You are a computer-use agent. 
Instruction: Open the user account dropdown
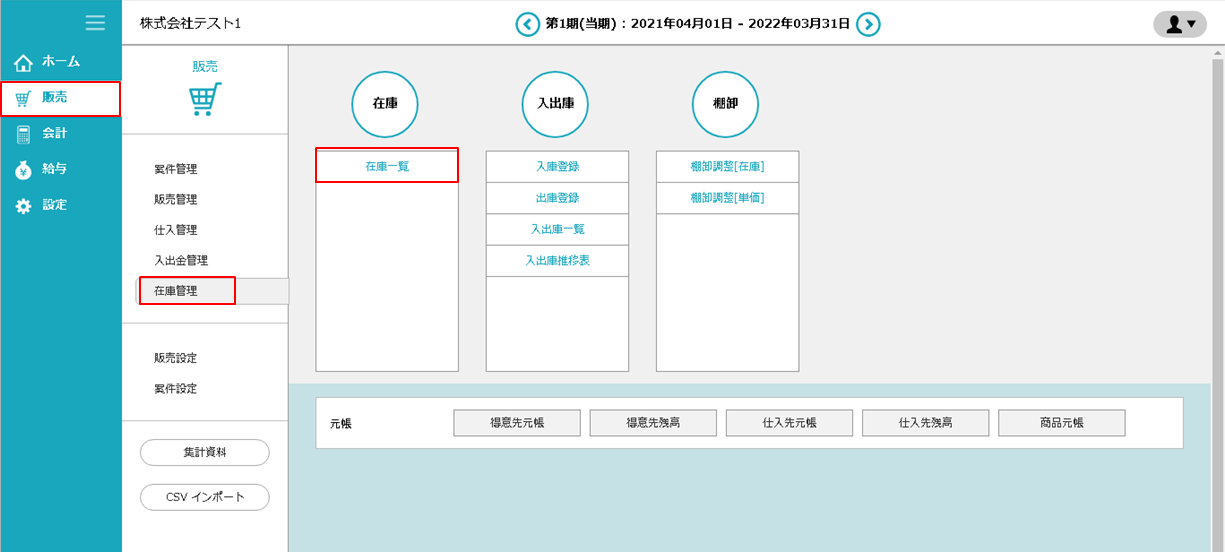1180,24
